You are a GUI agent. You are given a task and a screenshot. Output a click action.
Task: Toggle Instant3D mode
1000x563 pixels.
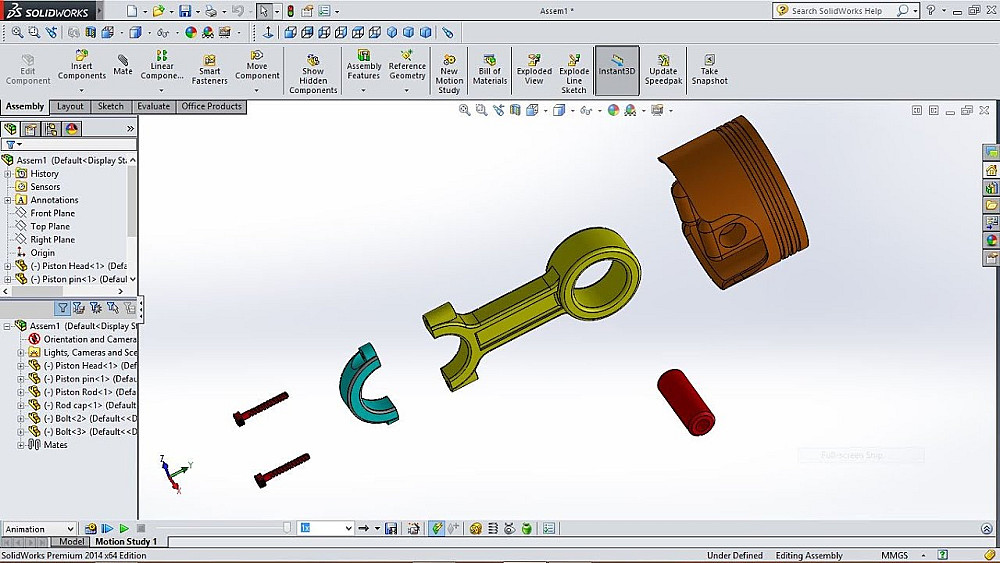point(617,69)
